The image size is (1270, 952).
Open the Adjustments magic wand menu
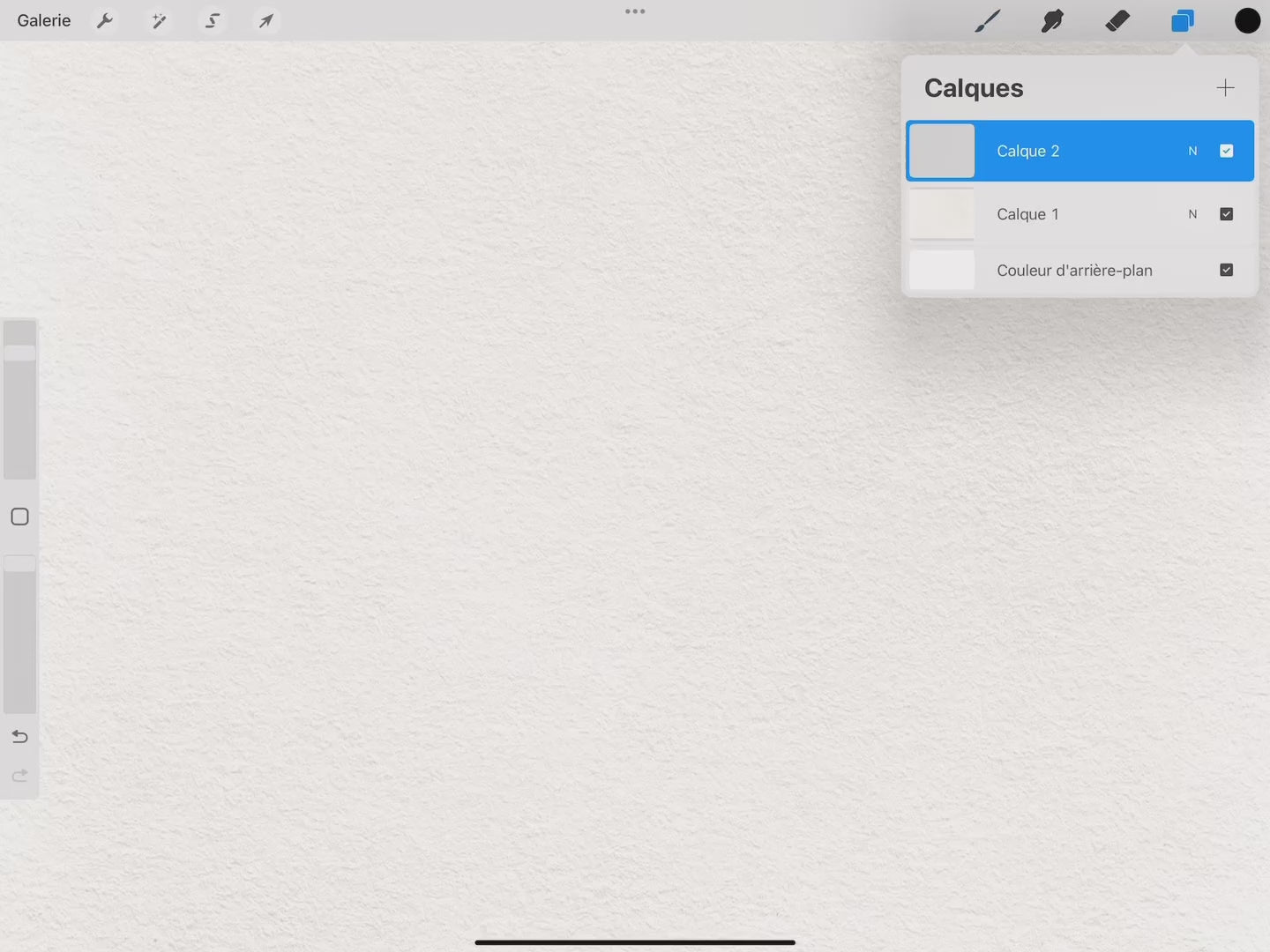(159, 20)
